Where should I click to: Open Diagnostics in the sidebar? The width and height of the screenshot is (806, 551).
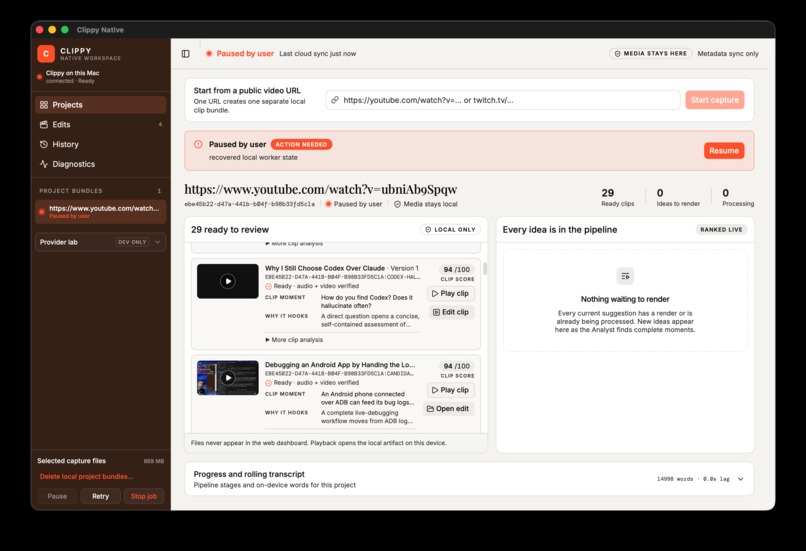coord(100,164)
